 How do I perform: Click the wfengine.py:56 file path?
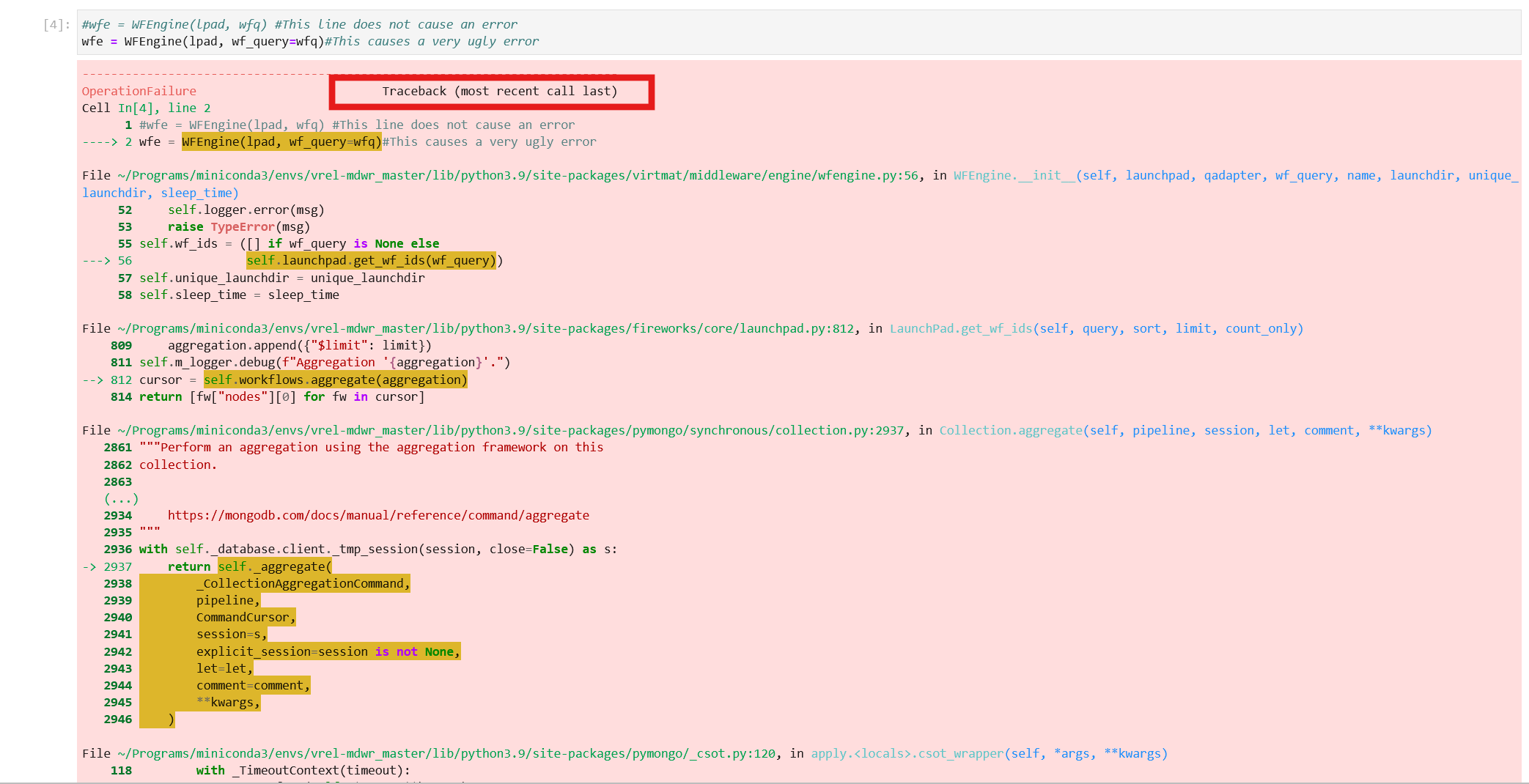pos(517,175)
